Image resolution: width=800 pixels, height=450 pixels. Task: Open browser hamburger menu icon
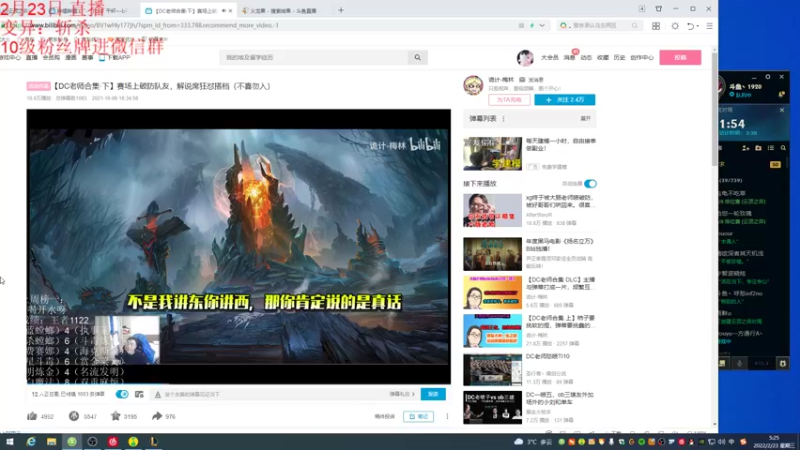(x=709, y=26)
